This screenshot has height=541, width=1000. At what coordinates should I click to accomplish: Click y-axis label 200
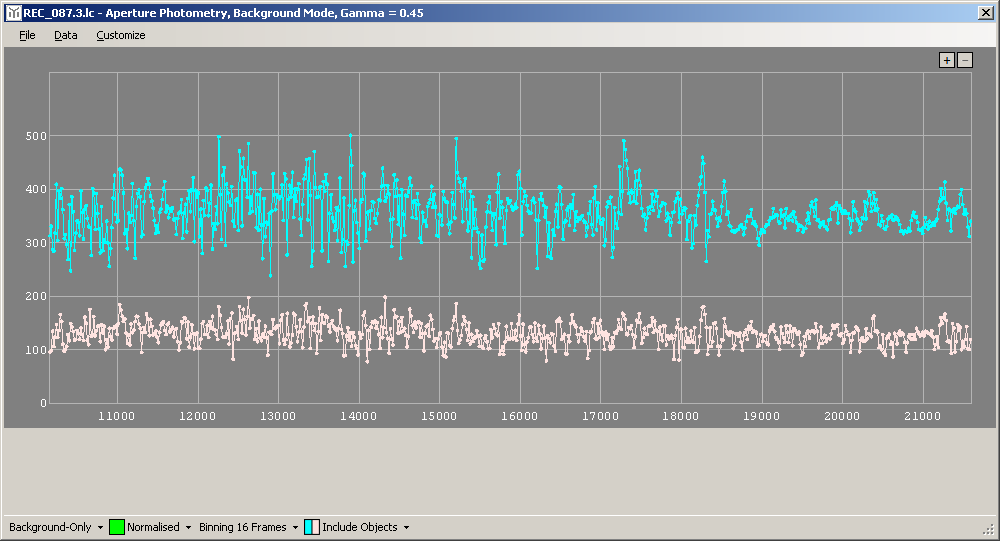click(x=36, y=296)
